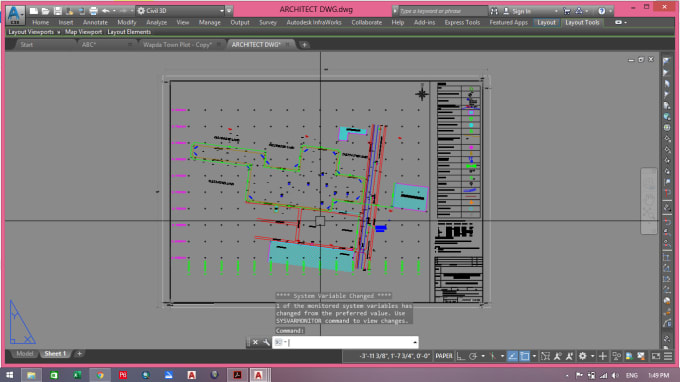Expand the Help dropdown arrow
The width and height of the screenshot is (680, 382).
(610, 11)
